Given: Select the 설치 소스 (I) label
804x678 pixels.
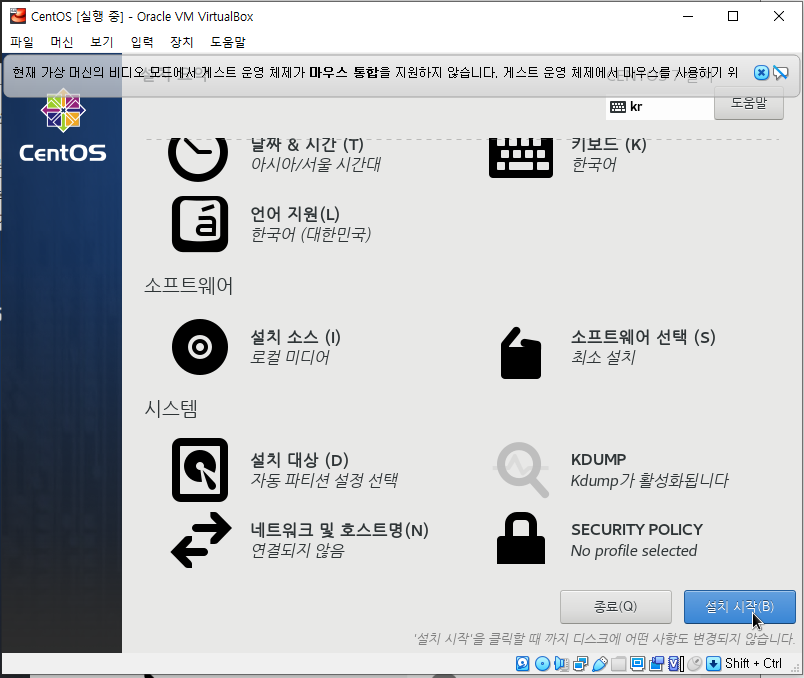Looking at the screenshot, I should pos(295,337).
